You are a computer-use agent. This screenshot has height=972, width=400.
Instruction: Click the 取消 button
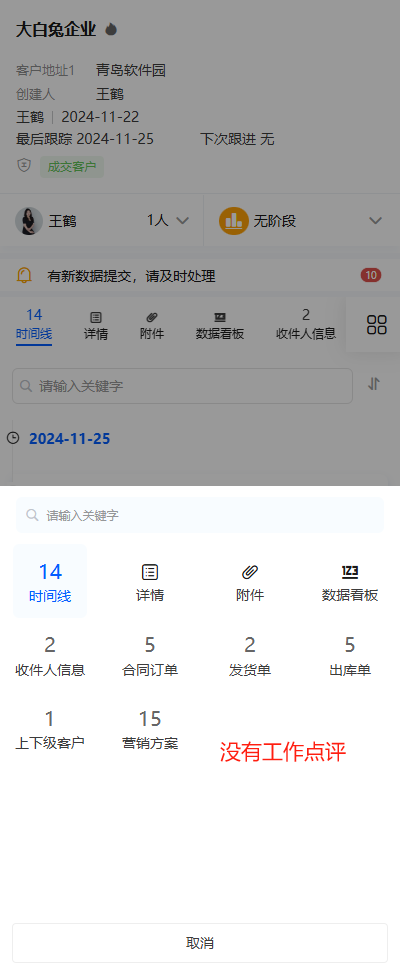(x=200, y=943)
